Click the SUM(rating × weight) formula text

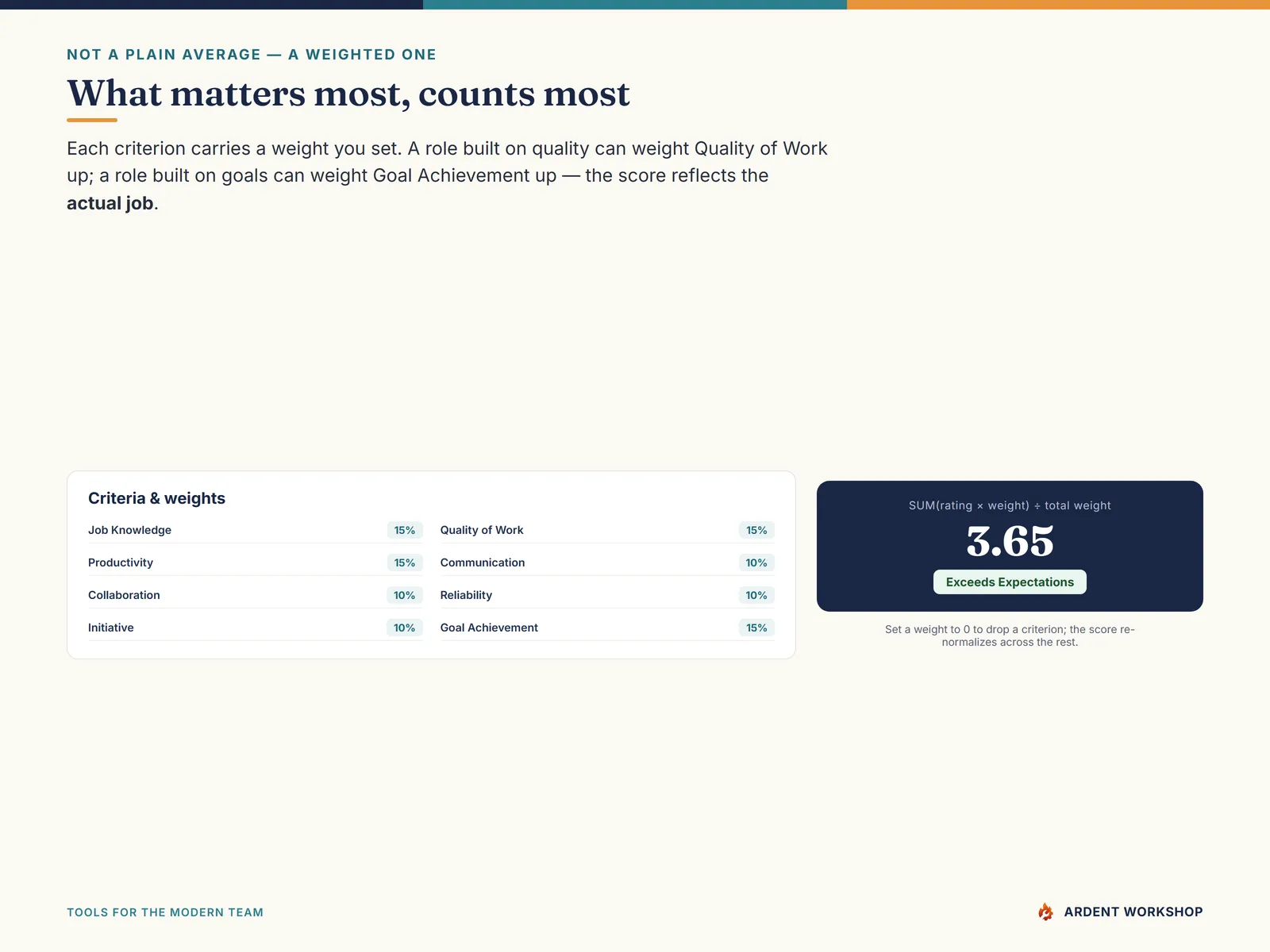pyautogui.click(x=1010, y=505)
